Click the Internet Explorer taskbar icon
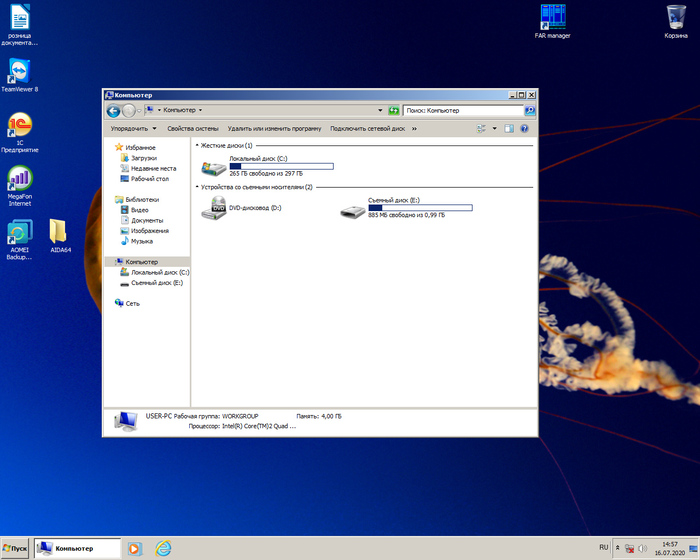This screenshot has height=560, width=700. point(163,548)
